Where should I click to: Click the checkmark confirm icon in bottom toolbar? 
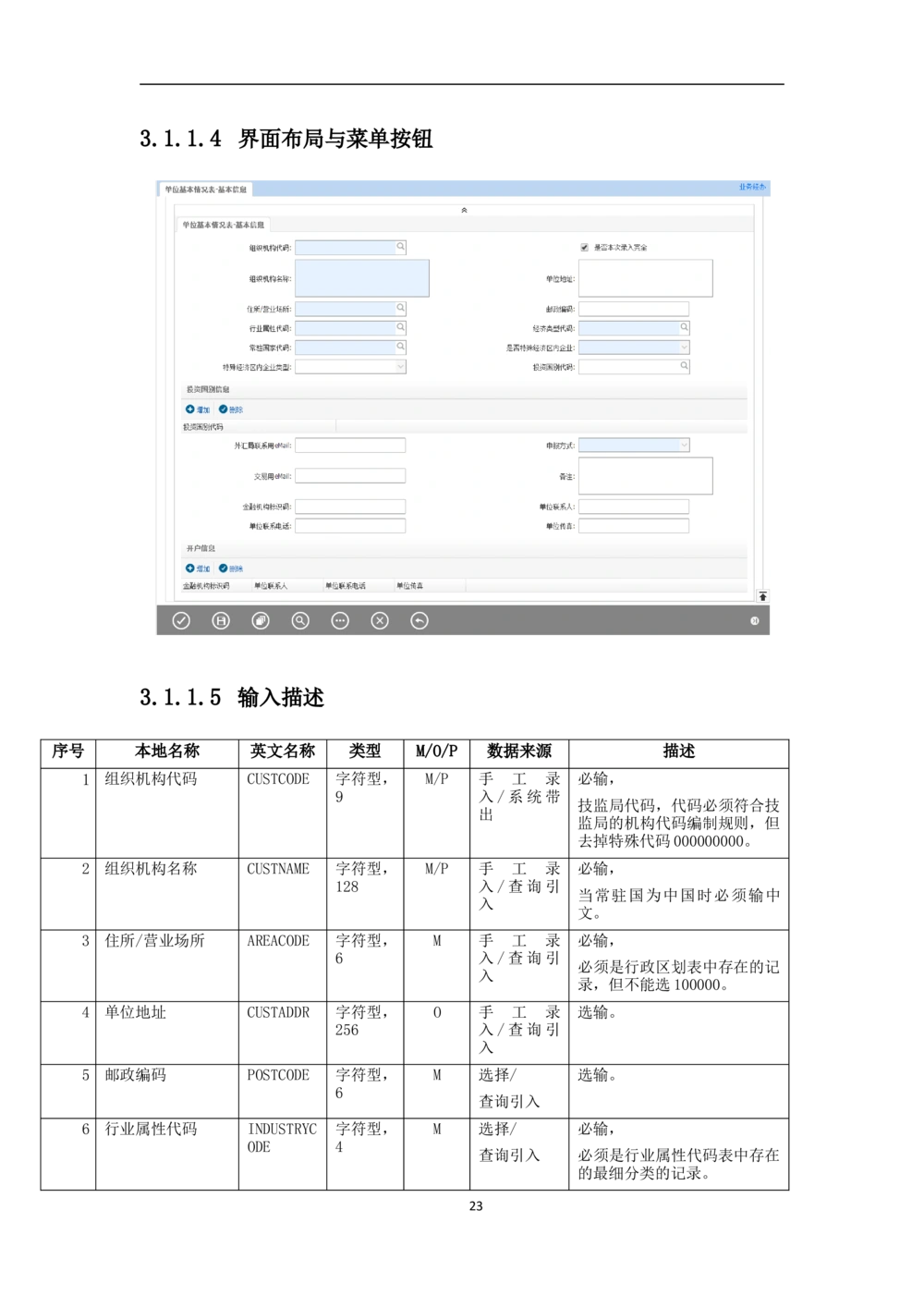[181, 620]
